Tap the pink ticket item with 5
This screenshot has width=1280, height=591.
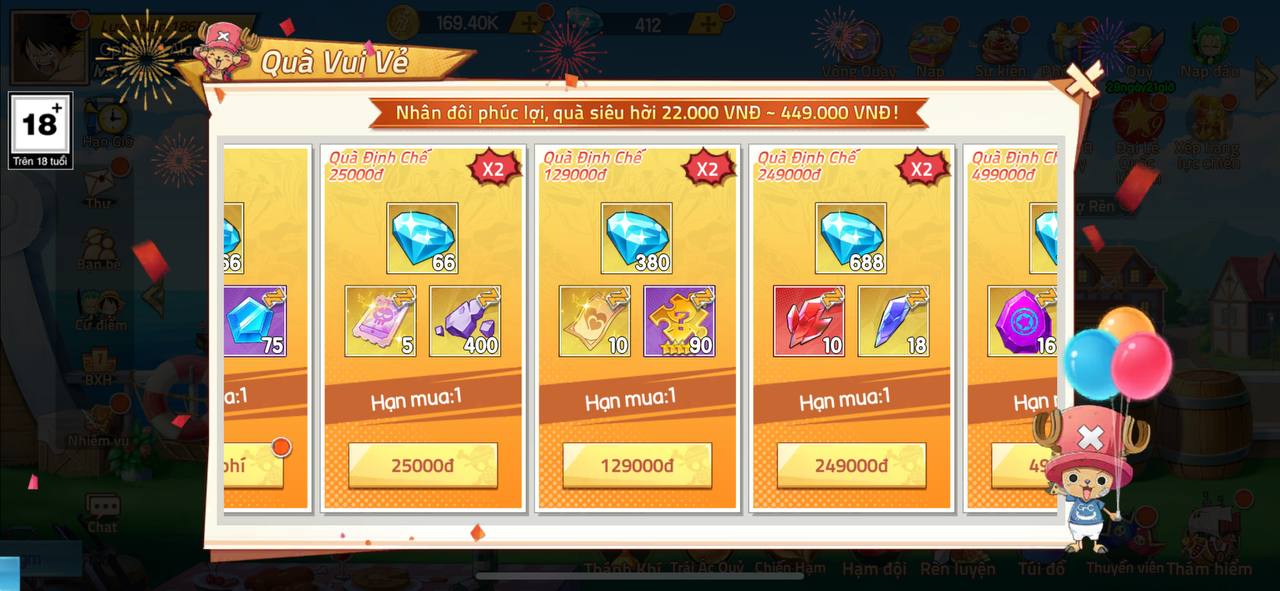pyautogui.click(x=381, y=321)
